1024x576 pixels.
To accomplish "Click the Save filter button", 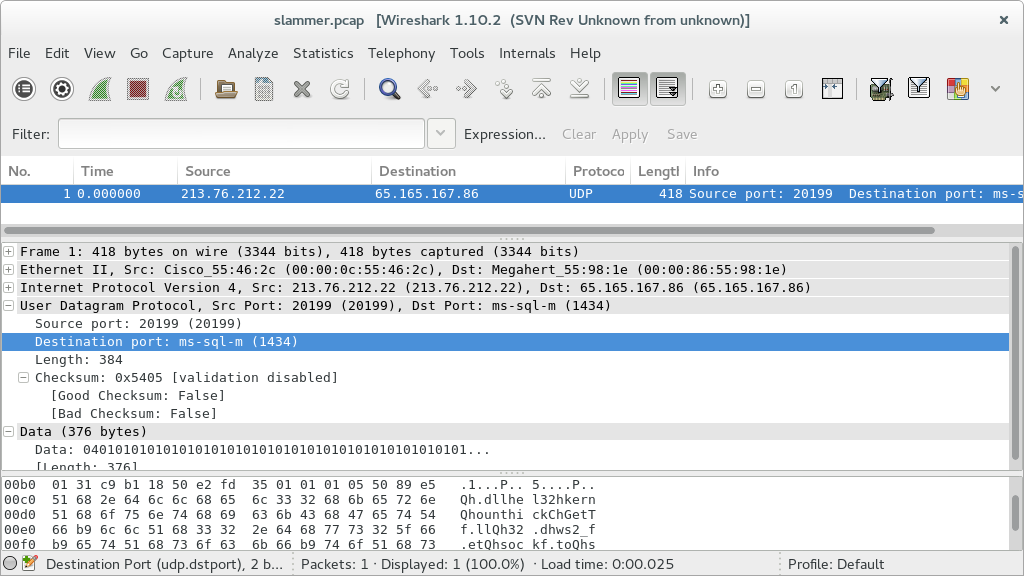I will coord(682,135).
